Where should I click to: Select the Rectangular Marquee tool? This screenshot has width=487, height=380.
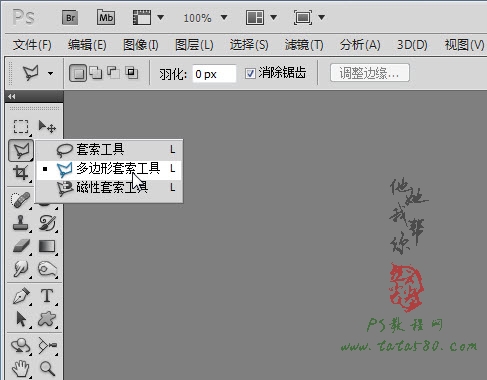(21, 127)
